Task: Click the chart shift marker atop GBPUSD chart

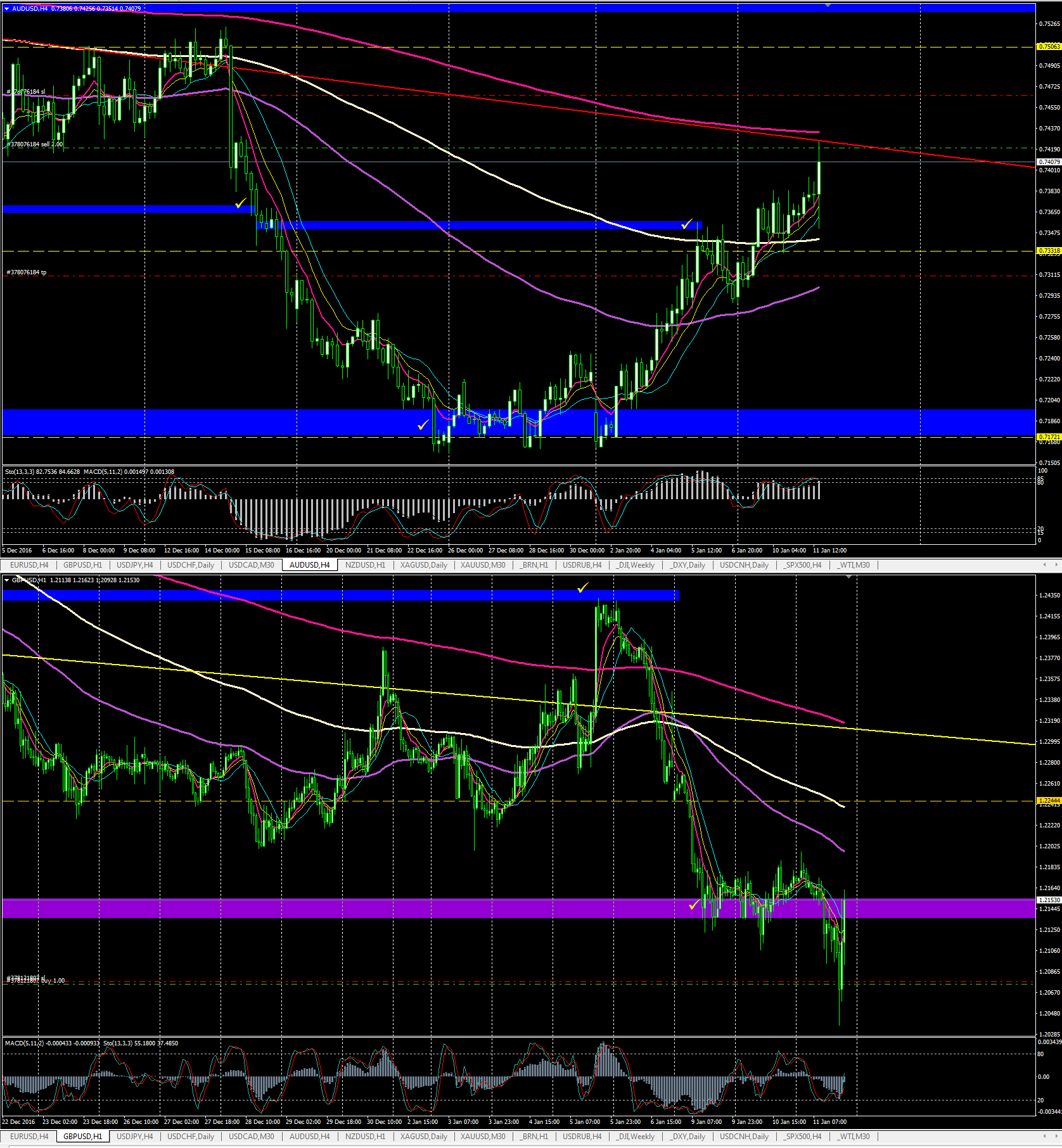Action: coord(848,576)
